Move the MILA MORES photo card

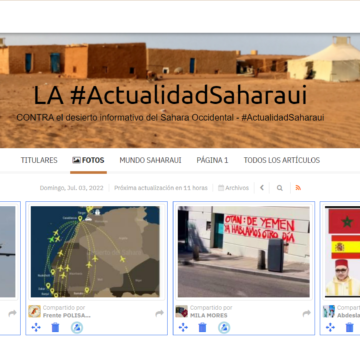pyautogui.click(x=183, y=328)
